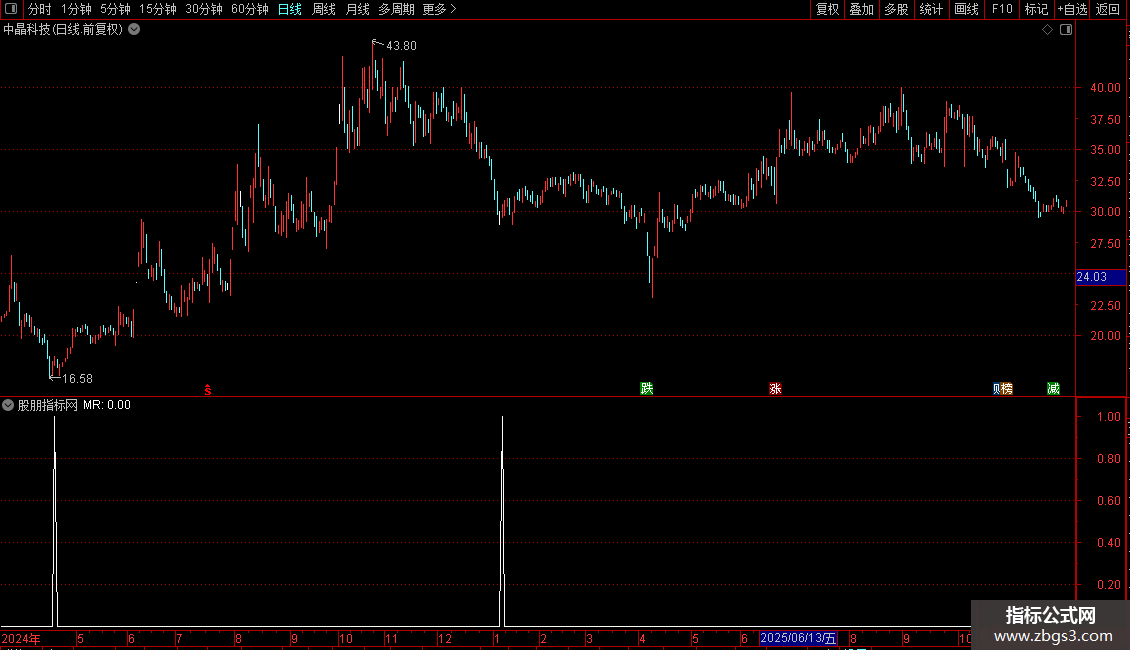Screen dimensions: 1130x650
Task: Click the orange 榜 event marker
Action: [x=1007, y=389]
